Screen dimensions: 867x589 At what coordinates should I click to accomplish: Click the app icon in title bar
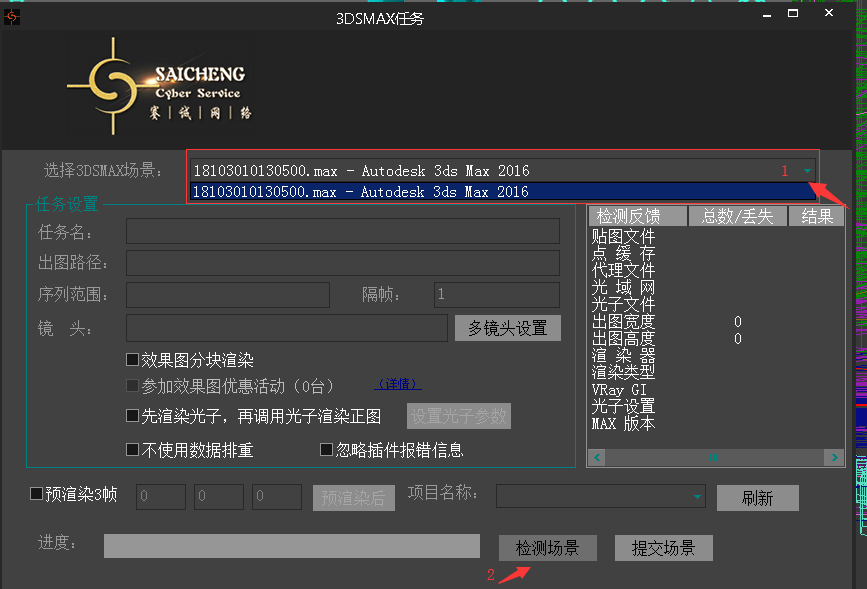[x=12, y=15]
